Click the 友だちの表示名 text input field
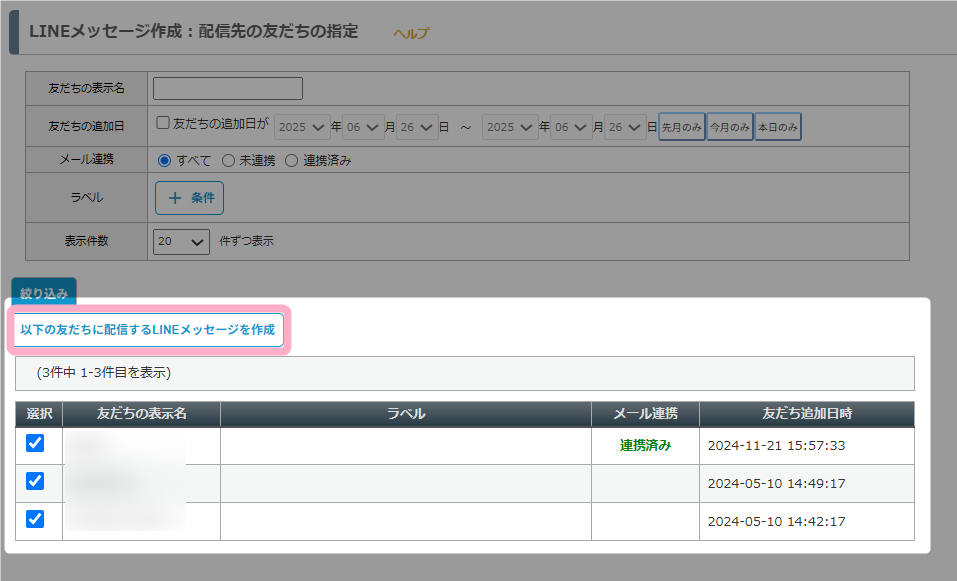Screen dimensions: 957x581 click(x=228, y=88)
